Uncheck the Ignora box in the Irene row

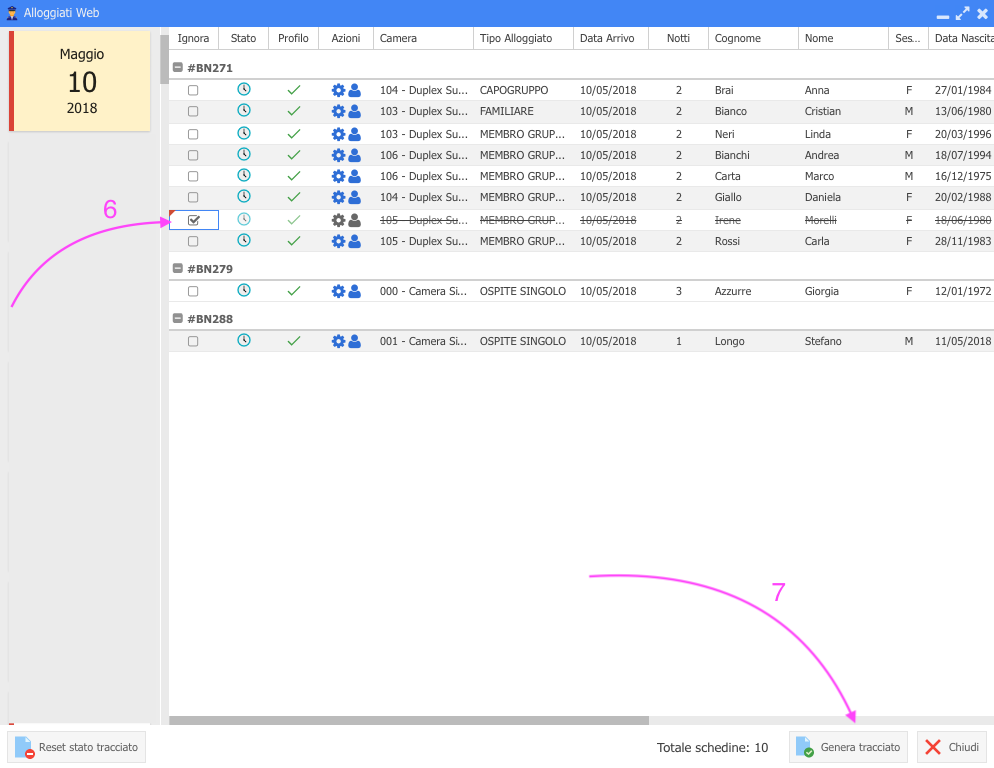tap(194, 220)
